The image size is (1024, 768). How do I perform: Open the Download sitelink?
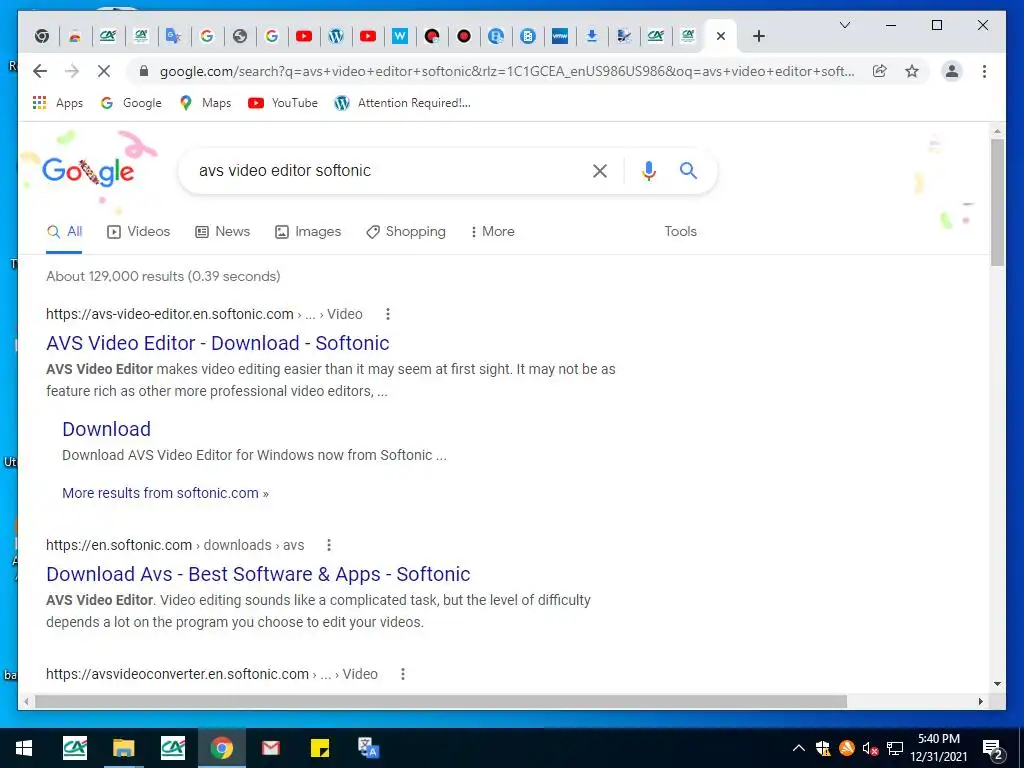pyautogui.click(x=106, y=429)
